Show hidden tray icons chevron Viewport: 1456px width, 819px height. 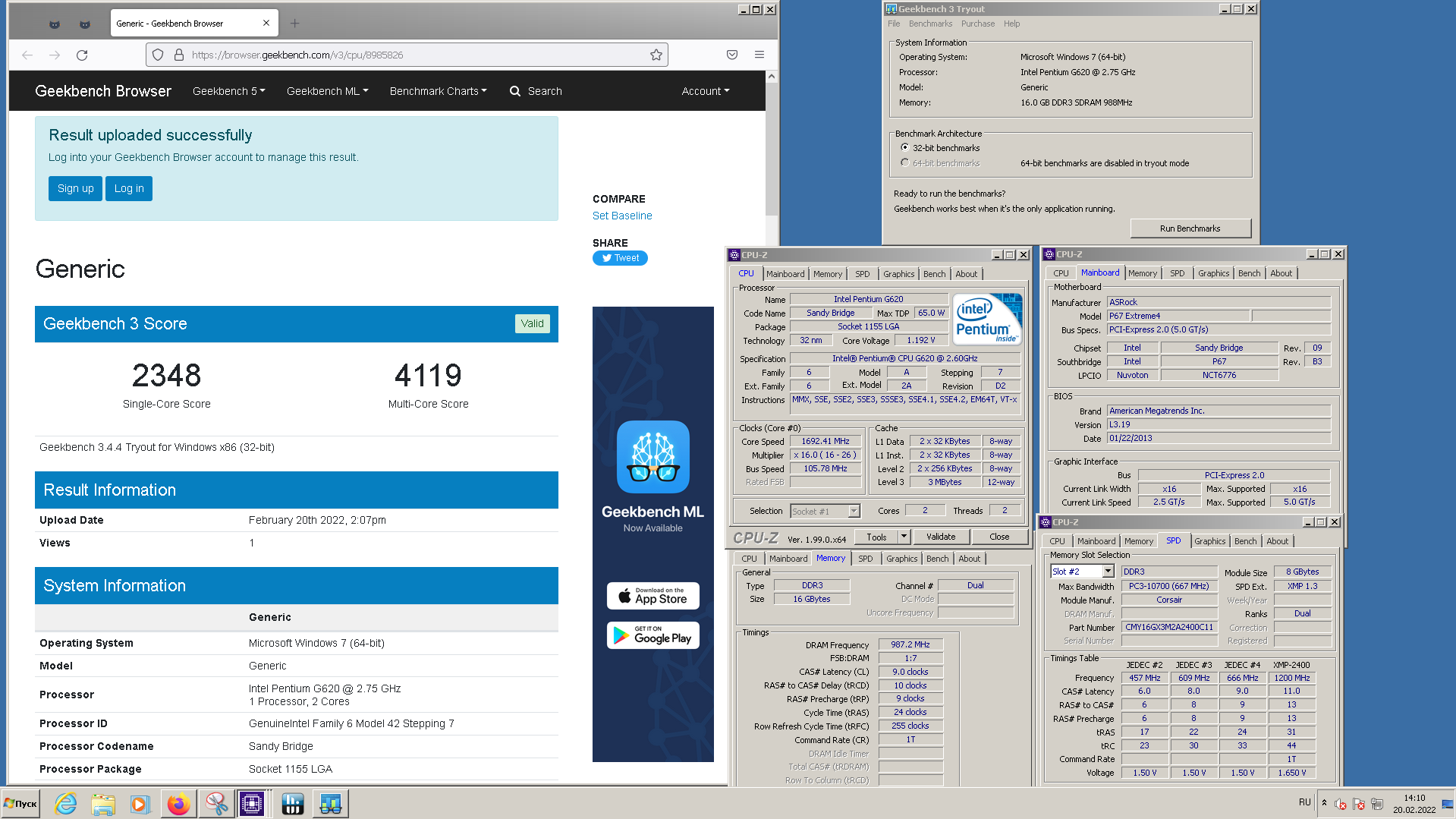click(1324, 803)
